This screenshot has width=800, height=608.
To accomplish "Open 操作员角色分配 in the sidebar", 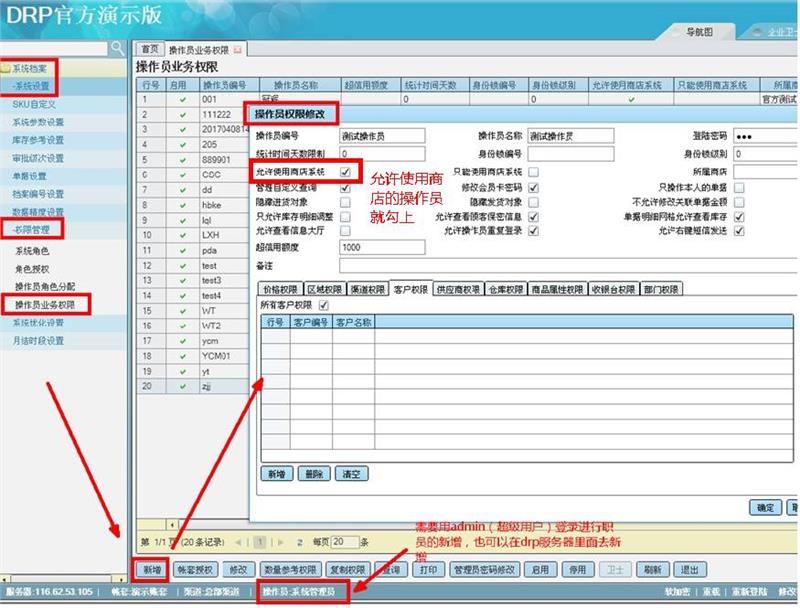I will coord(45,287).
